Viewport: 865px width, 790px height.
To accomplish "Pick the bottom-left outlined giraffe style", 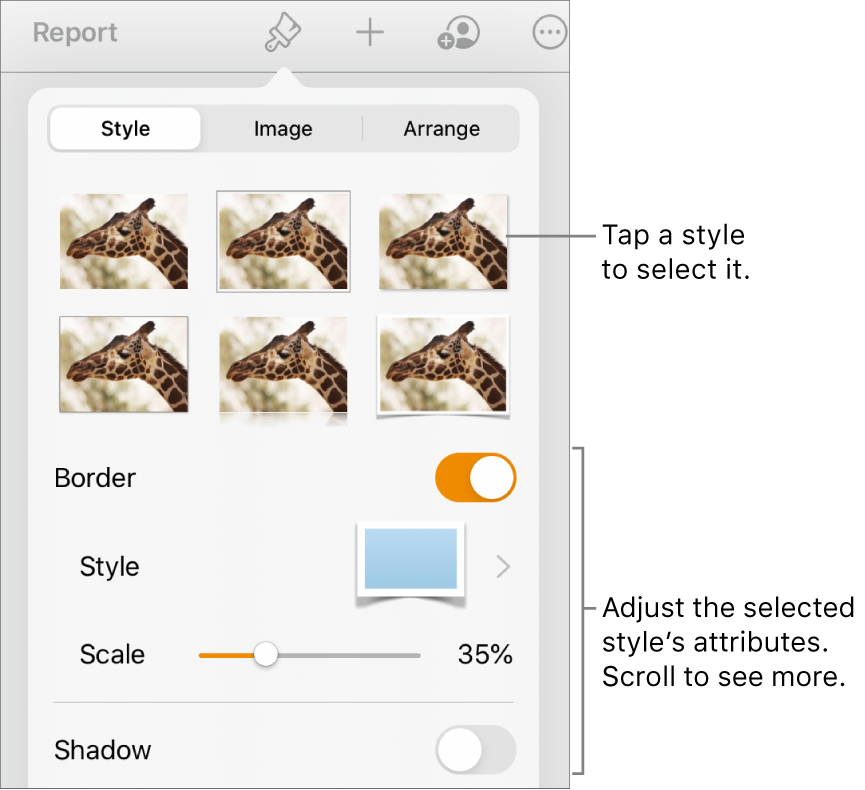I will pos(124,364).
